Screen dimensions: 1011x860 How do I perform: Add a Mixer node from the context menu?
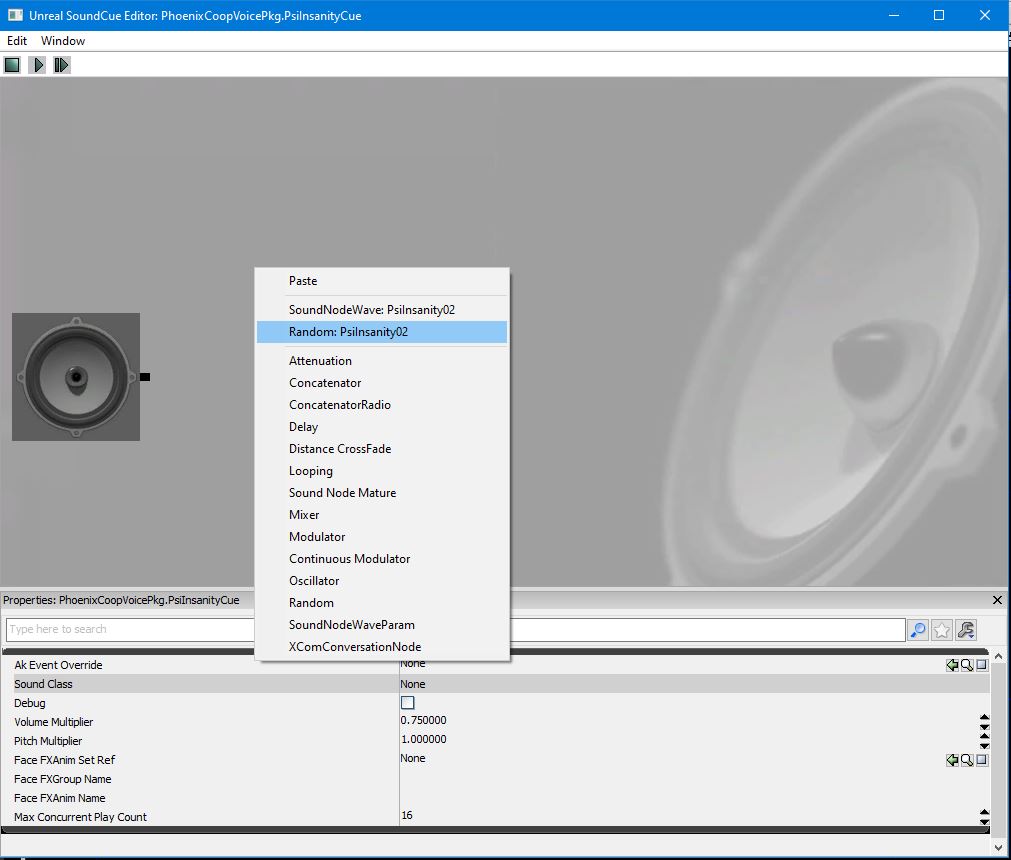point(382,514)
